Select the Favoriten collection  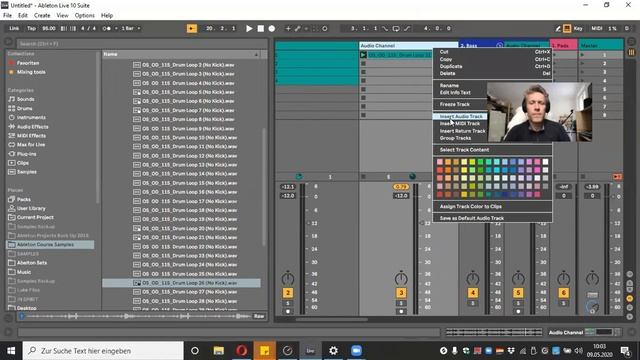pos(28,63)
